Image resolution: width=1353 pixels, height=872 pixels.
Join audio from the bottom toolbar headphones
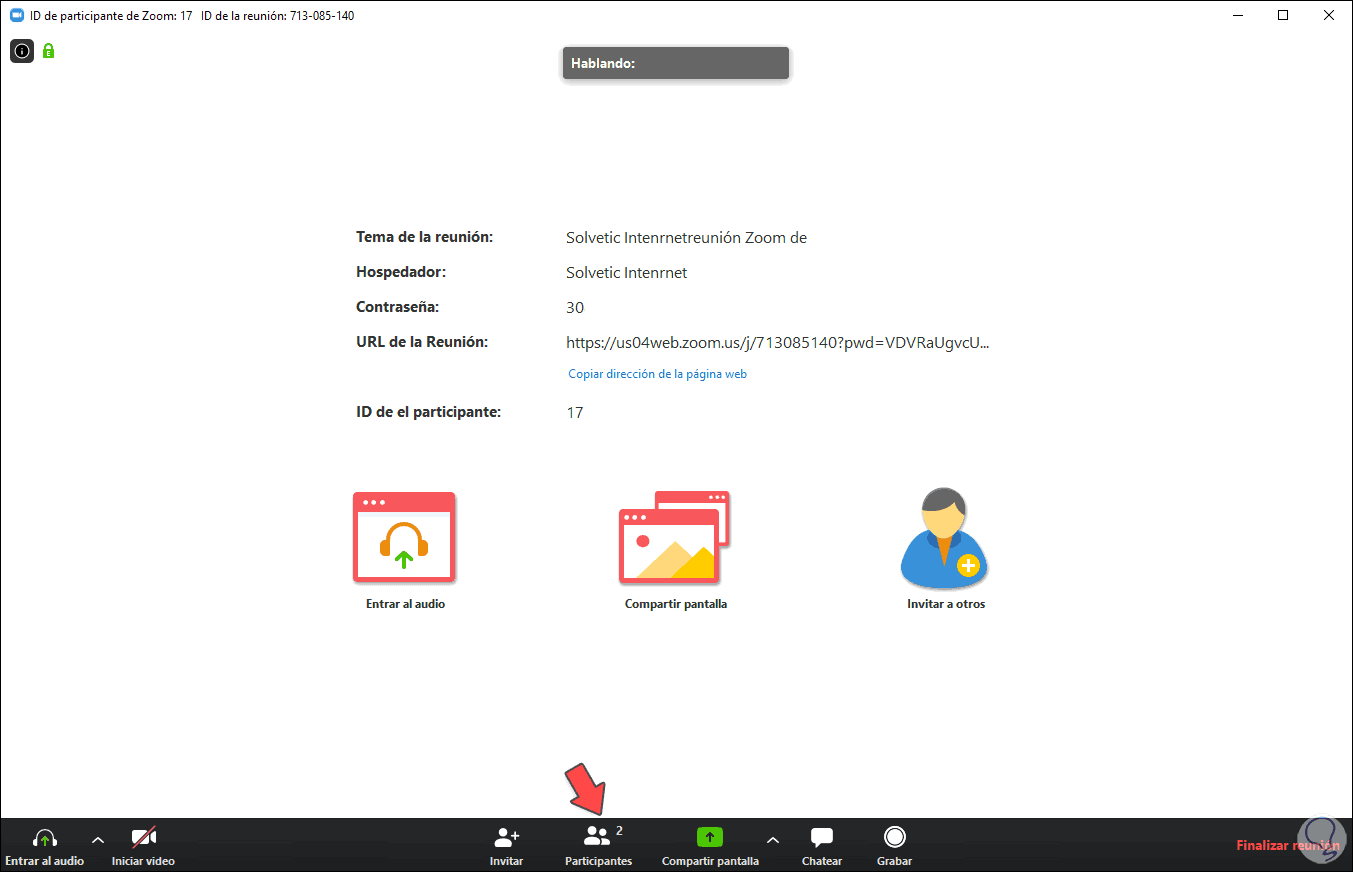[45, 846]
